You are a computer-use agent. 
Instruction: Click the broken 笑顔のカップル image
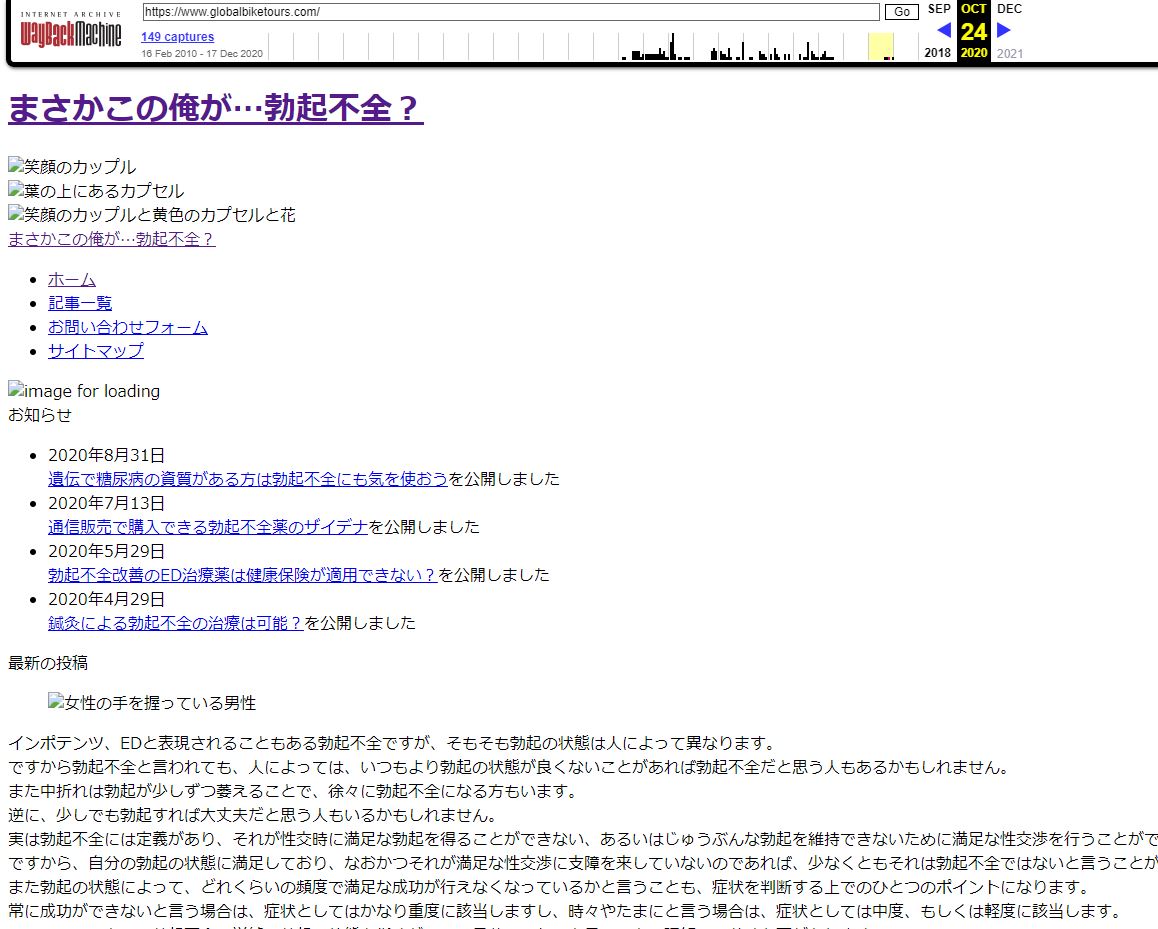point(72,167)
